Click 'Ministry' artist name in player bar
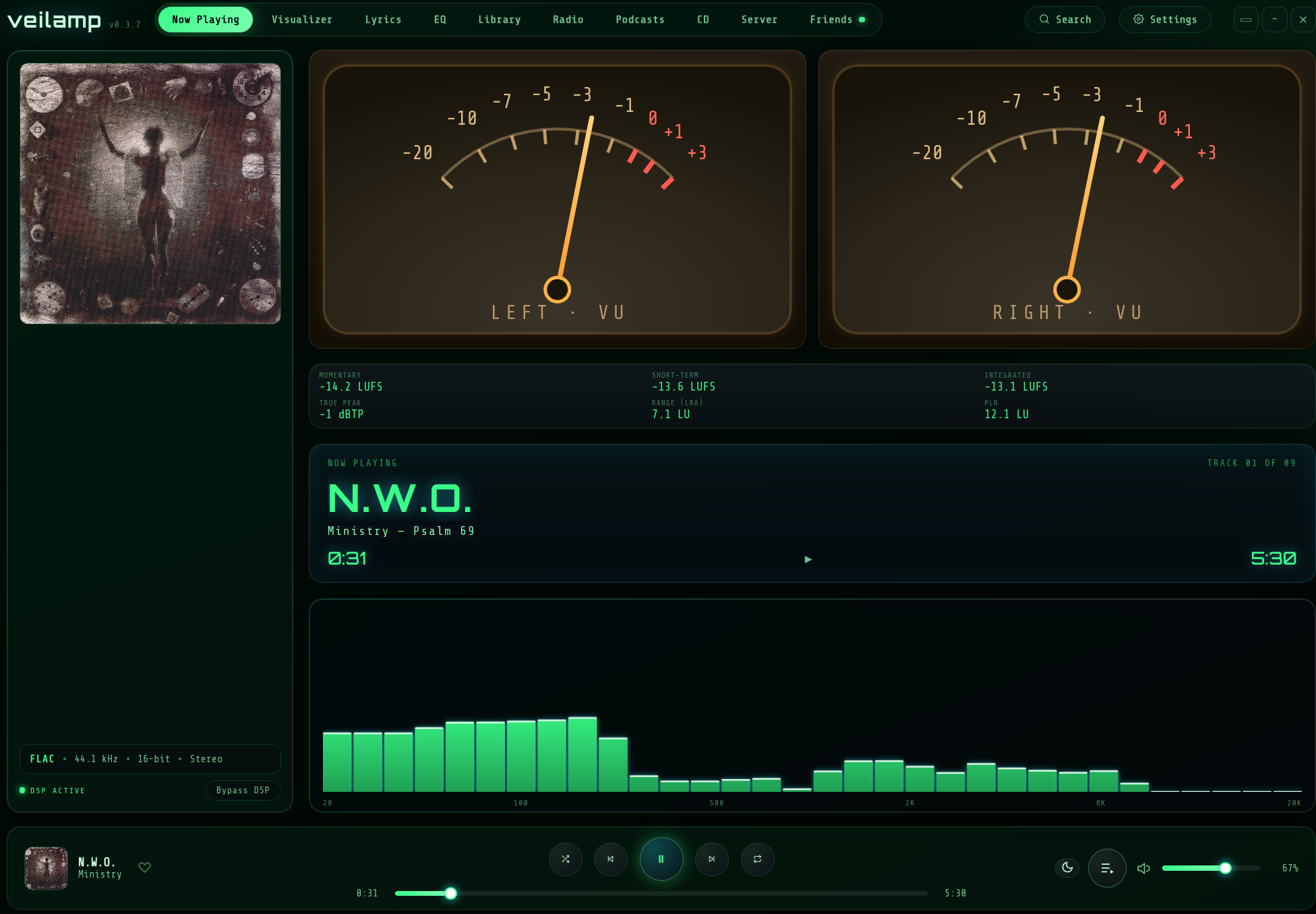The image size is (1316, 914). click(100, 874)
